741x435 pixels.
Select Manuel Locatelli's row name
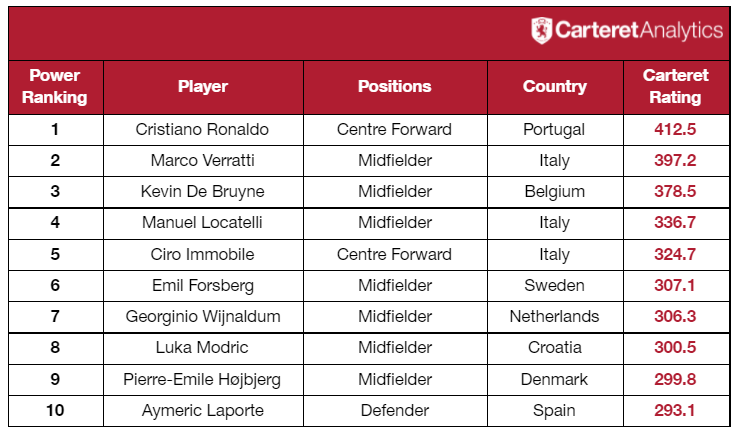click(x=202, y=223)
